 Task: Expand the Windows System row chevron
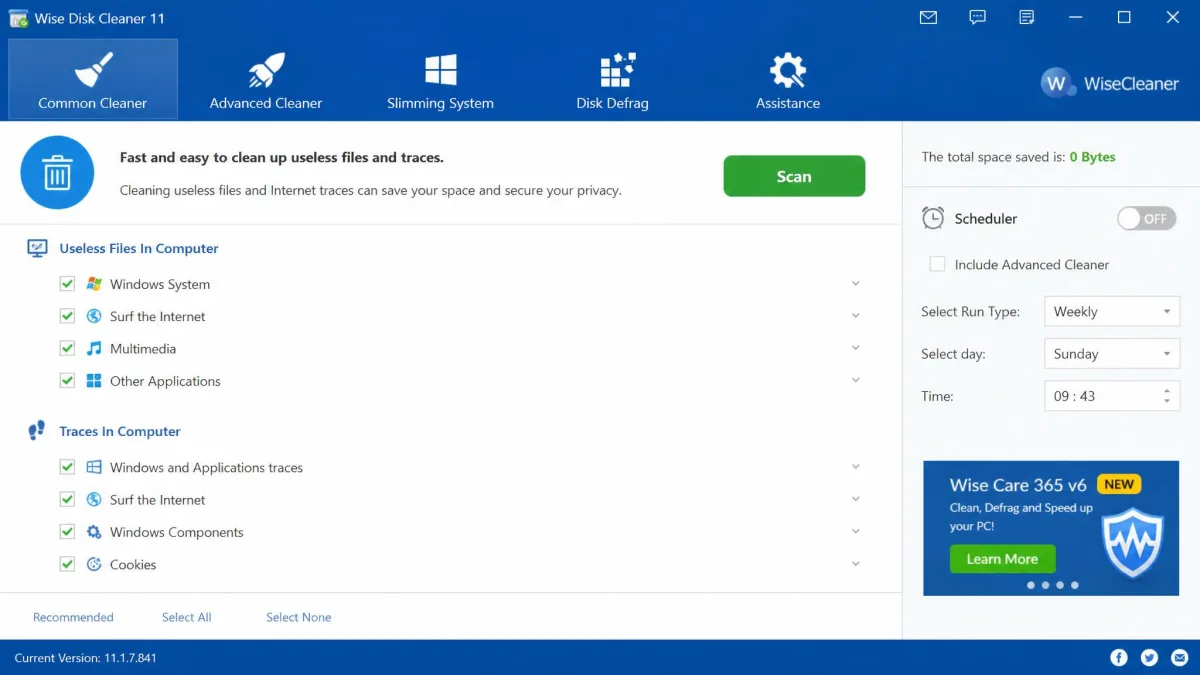[856, 284]
